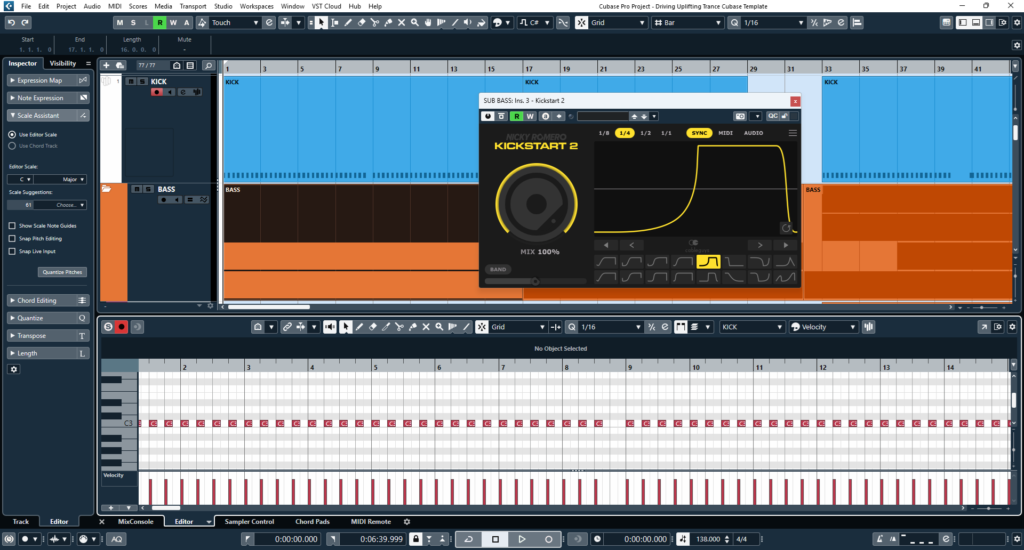Switch to the Visibility tab

point(63,63)
